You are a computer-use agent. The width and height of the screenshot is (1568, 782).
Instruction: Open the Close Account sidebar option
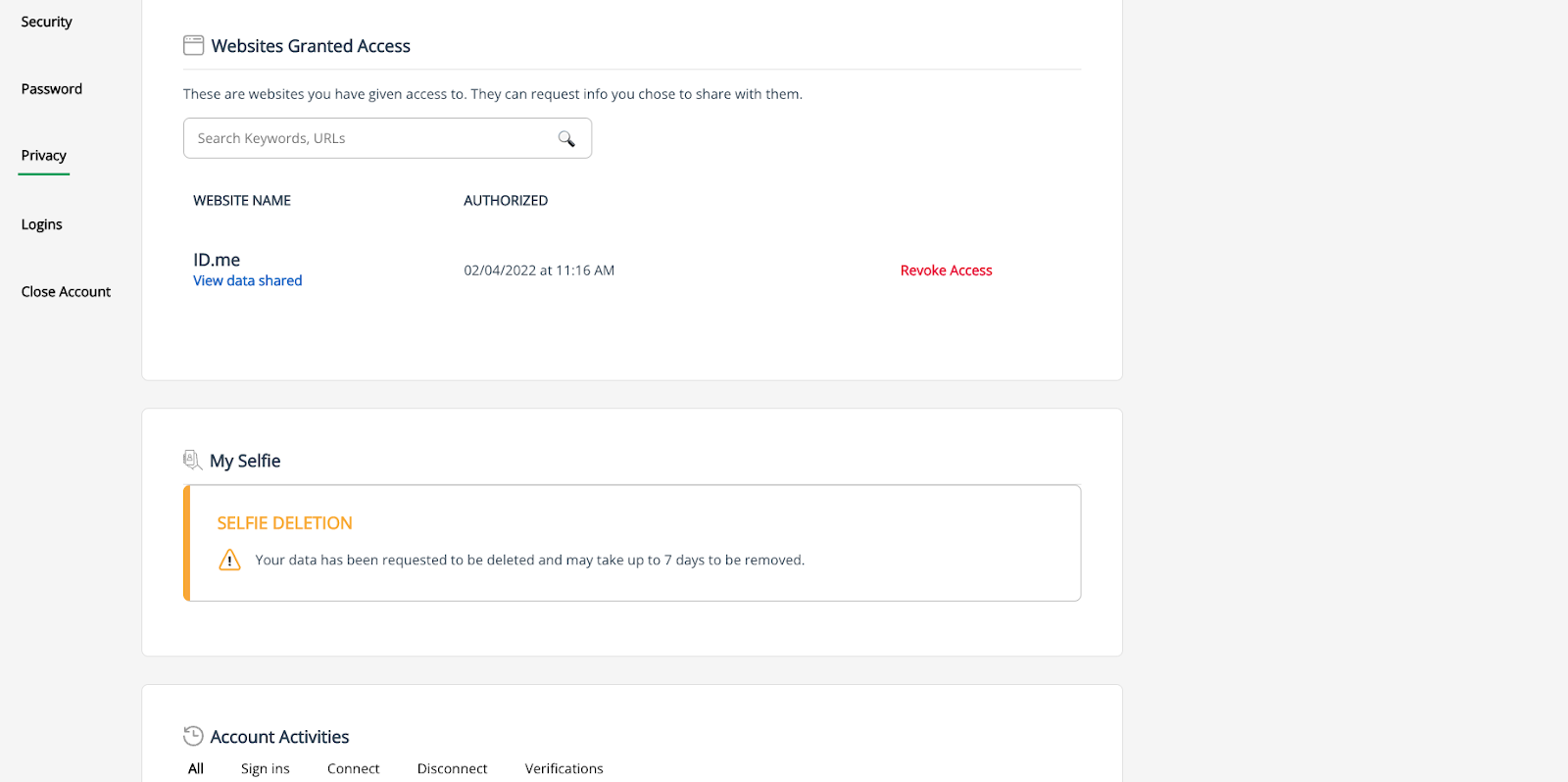pos(67,291)
